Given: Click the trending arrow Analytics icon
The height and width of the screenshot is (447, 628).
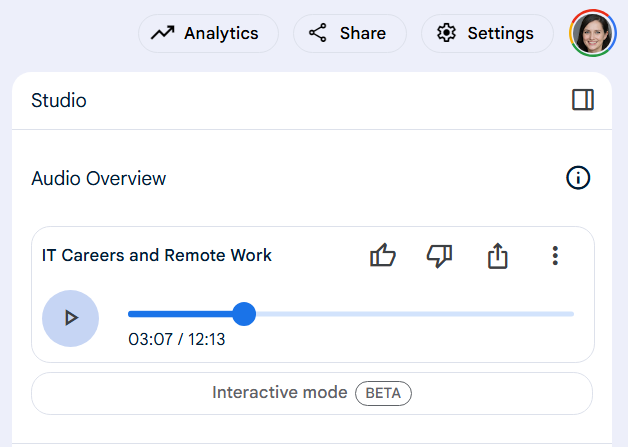Looking at the screenshot, I should (163, 33).
